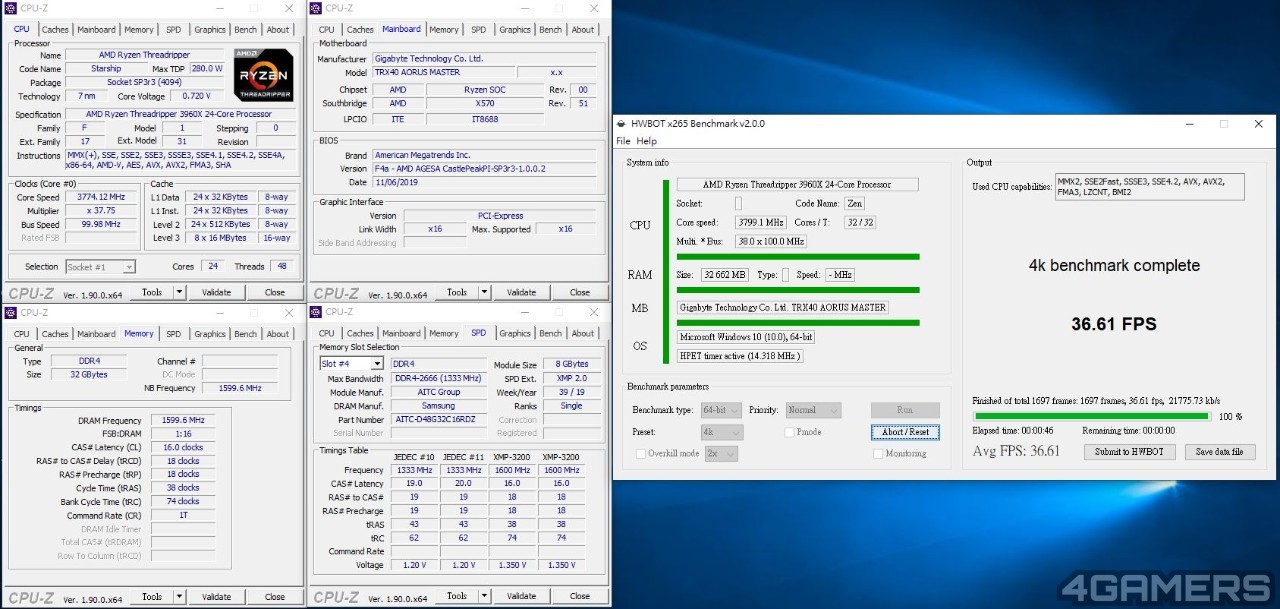Click the HWBOT x265 Benchmark title bar icon
Image resolution: width=1280 pixels, height=609 pixels.
(623, 124)
